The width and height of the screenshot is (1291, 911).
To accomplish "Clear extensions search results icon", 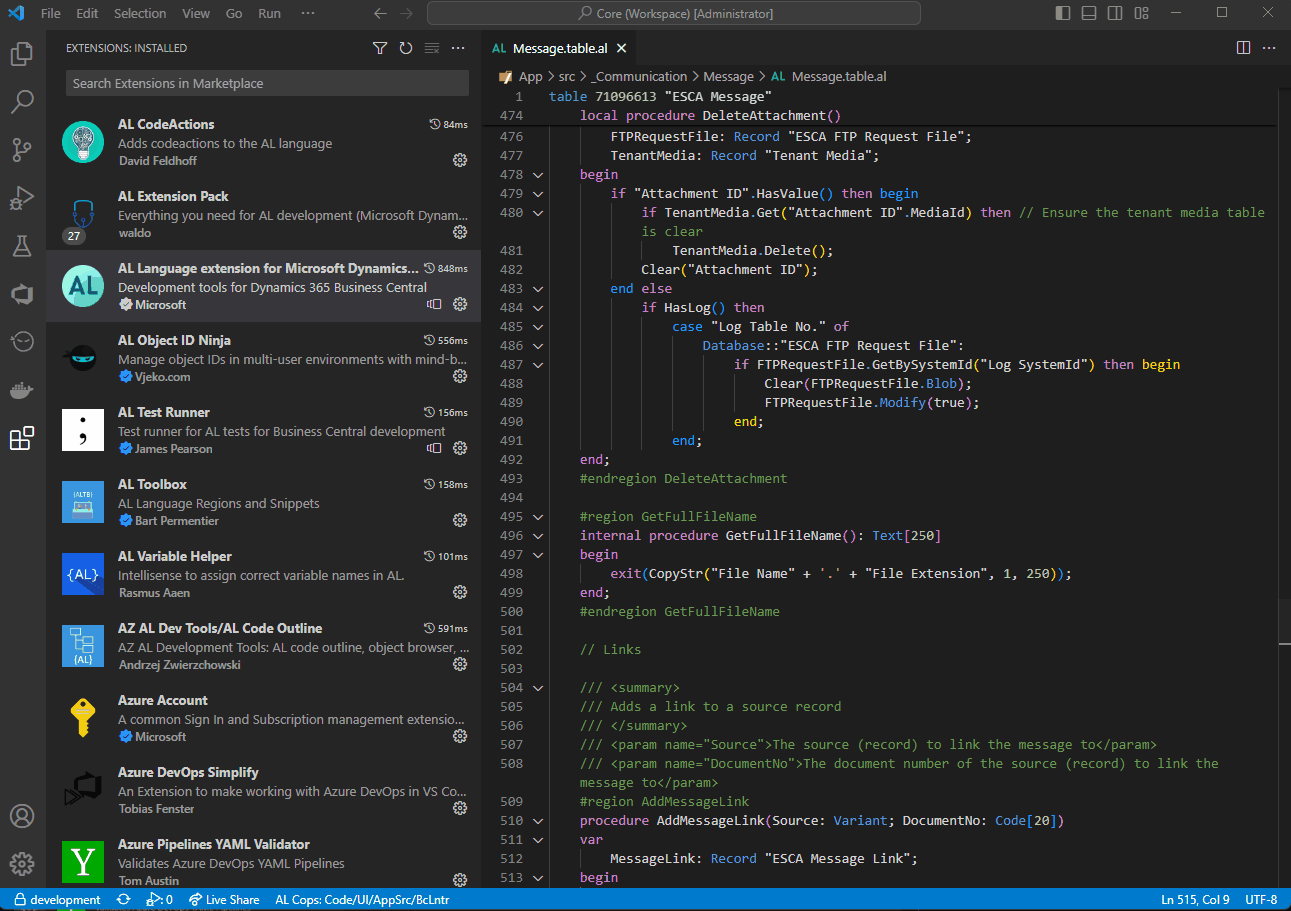I will tap(432, 48).
